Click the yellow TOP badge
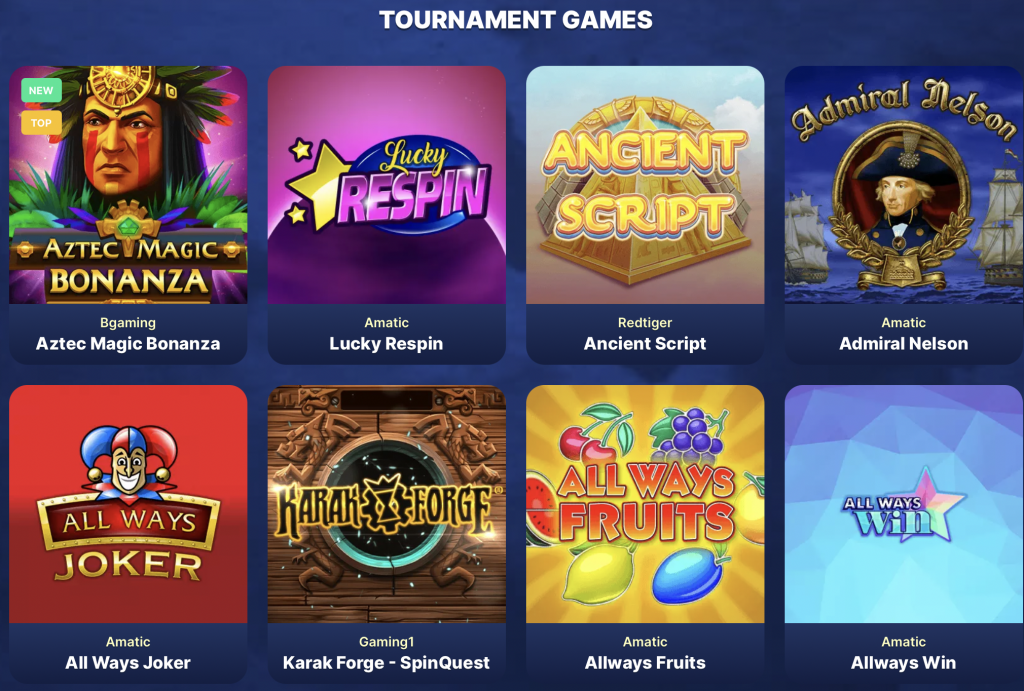 pyautogui.click(x=41, y=123)
